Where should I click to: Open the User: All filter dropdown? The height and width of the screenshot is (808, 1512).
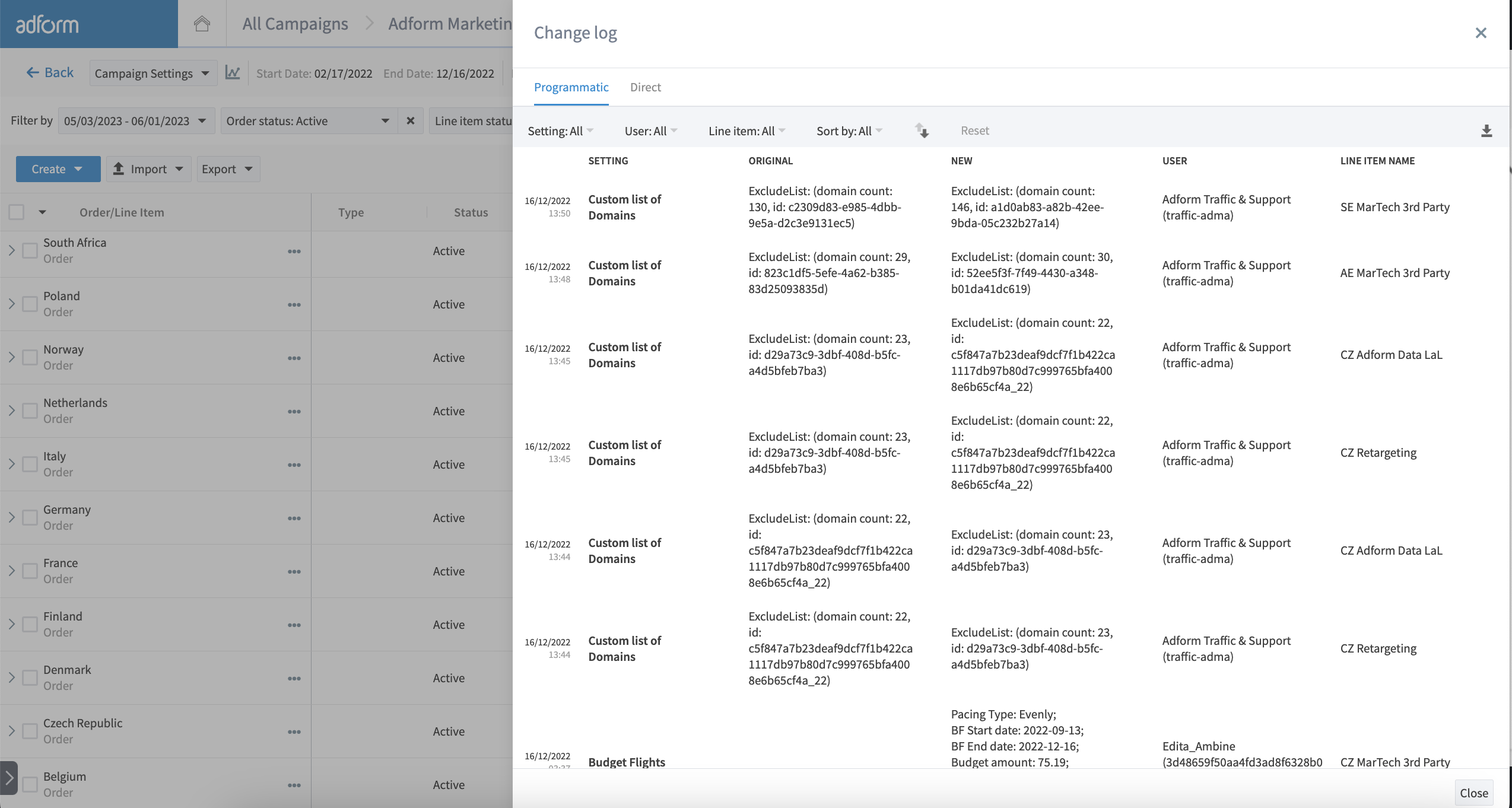click(x=650, y=131)
